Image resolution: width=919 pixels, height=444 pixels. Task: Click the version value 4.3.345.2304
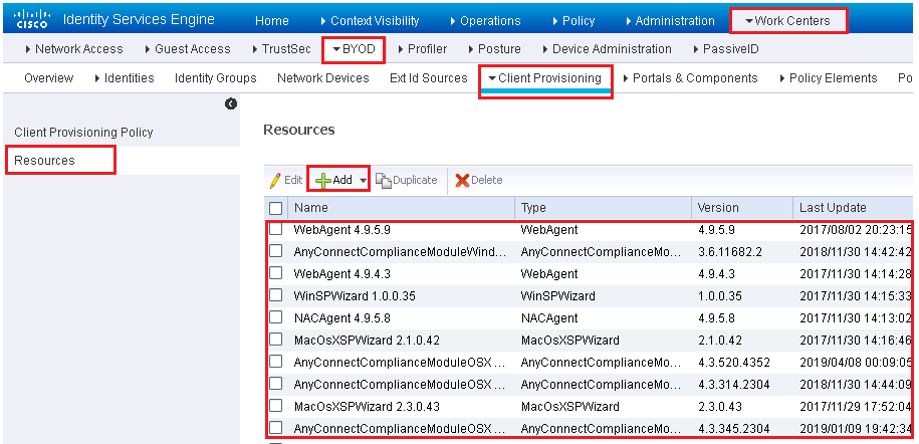click(x=733, y=428)
